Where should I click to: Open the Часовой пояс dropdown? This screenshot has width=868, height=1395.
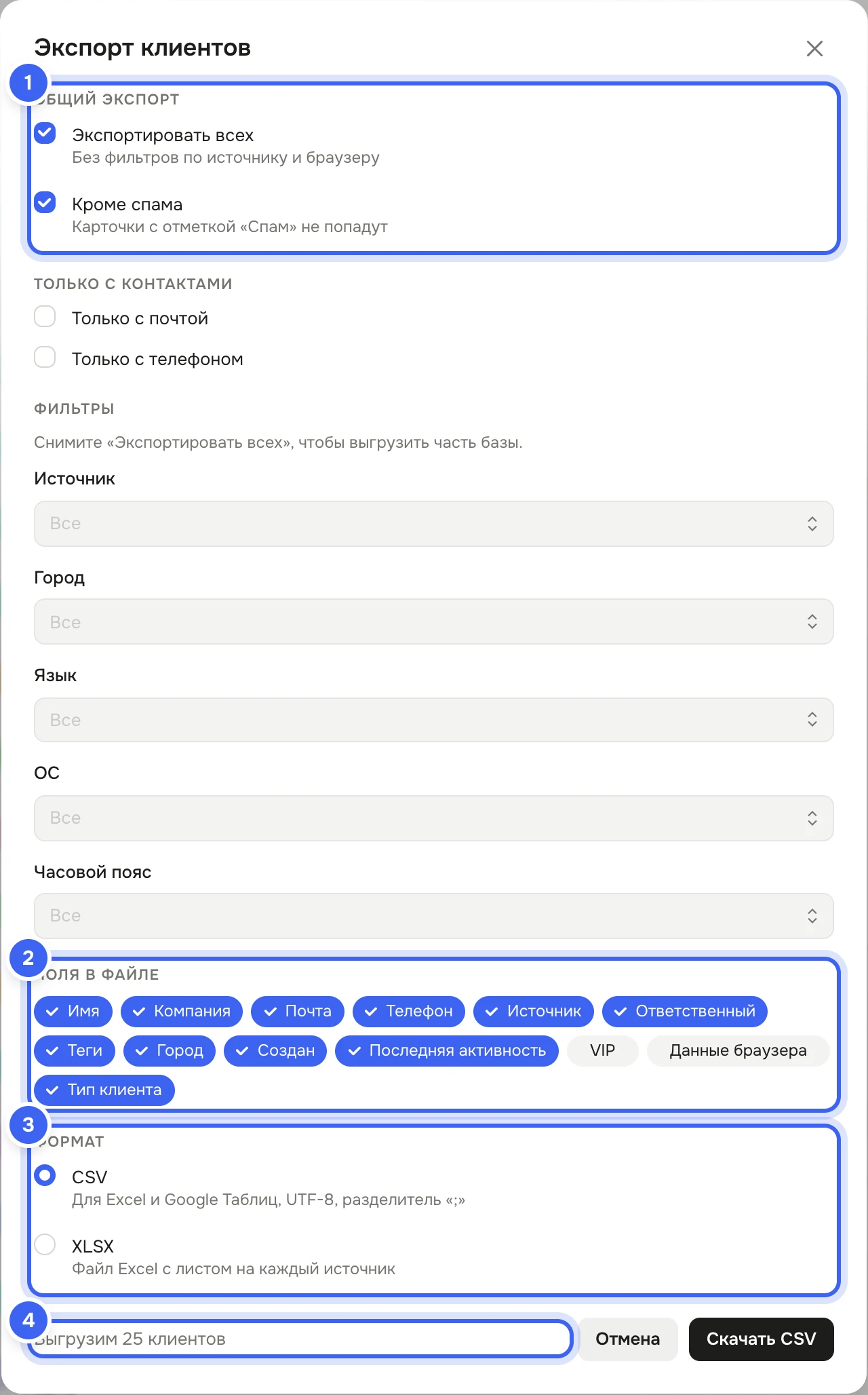click(x=434, y=916)
